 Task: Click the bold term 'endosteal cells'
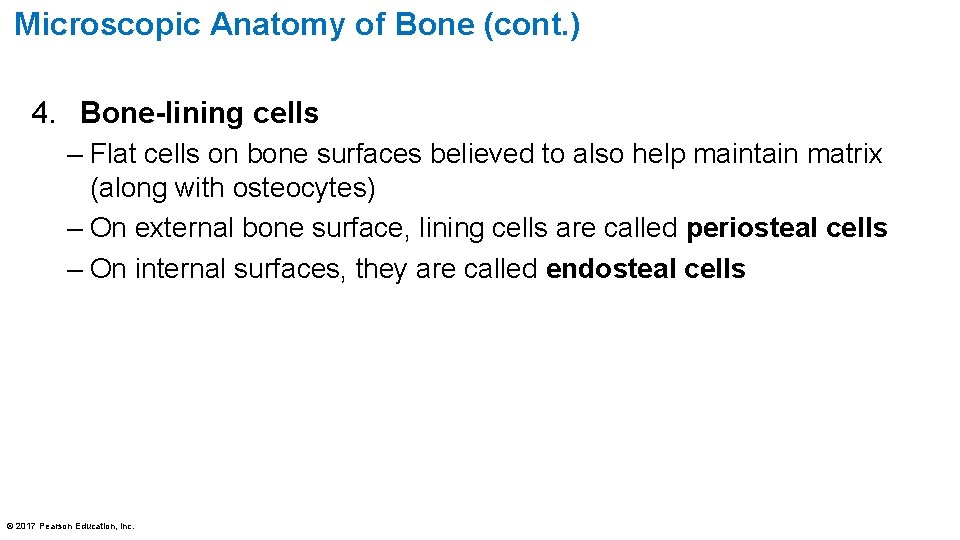645,269
